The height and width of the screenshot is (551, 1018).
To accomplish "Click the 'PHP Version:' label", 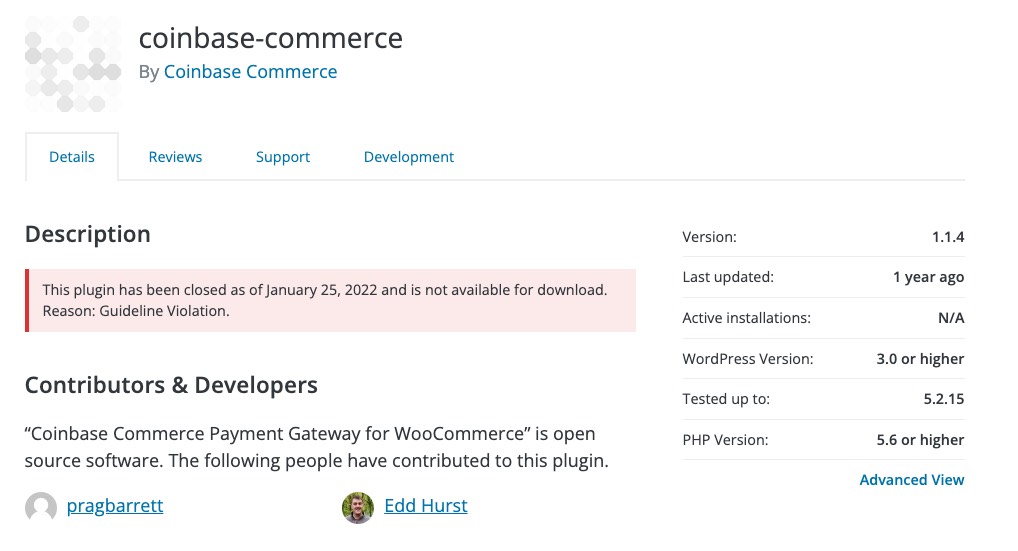I will (x=725, y=440).
